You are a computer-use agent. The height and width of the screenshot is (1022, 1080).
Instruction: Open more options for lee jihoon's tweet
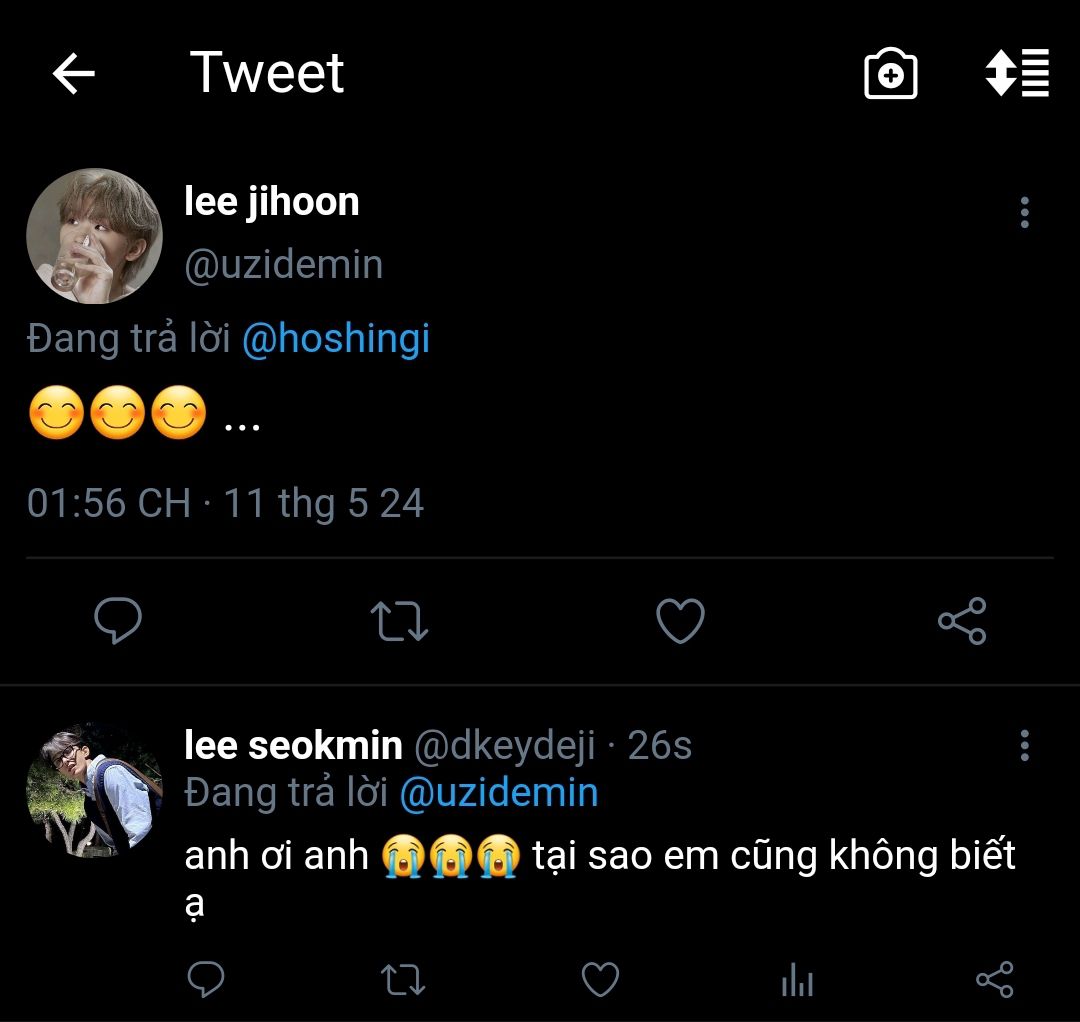[x=1024, y=213]
